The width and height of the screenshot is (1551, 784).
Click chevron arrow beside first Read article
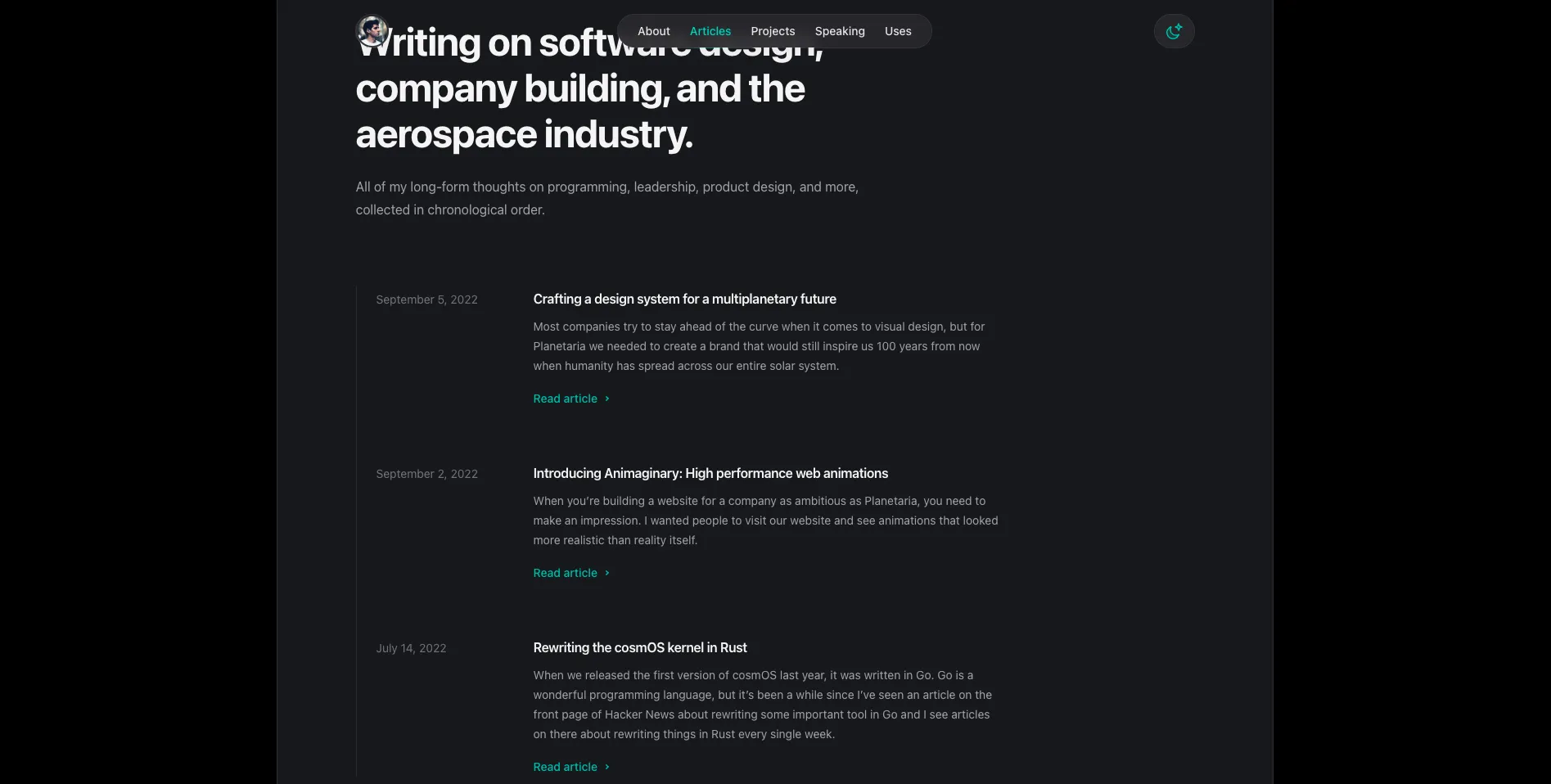(606, 399)
